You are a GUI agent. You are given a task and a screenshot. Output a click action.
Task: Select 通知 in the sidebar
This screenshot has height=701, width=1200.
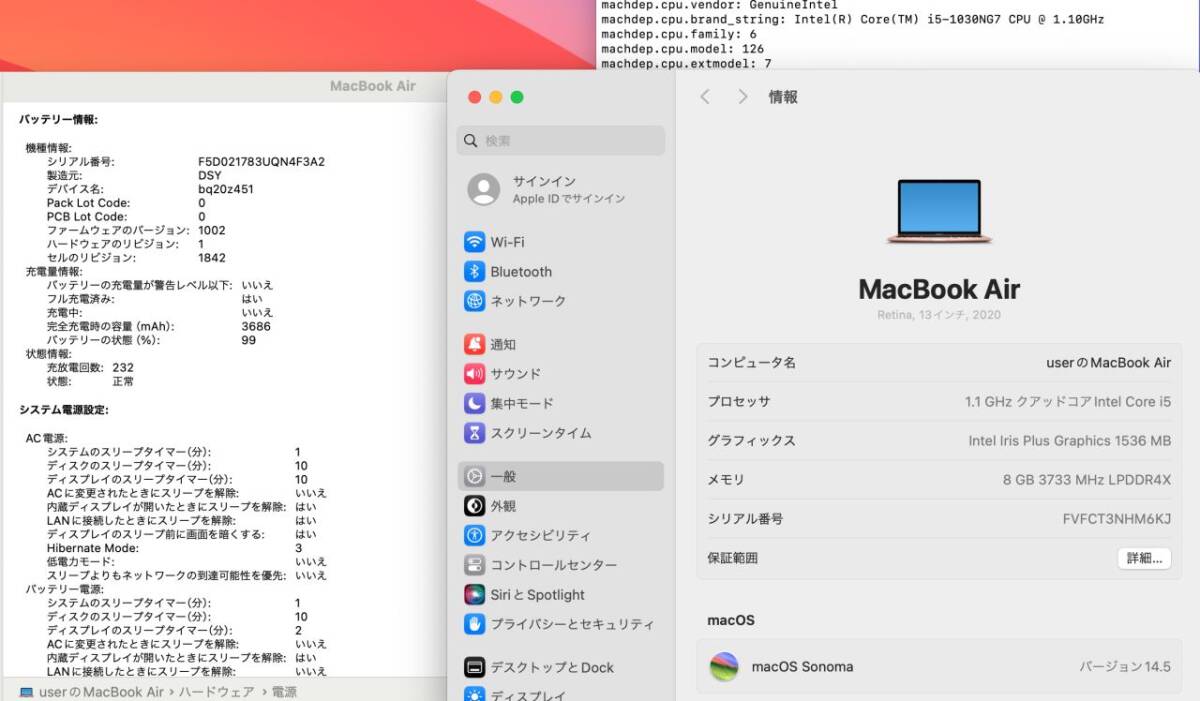[561, 345]
